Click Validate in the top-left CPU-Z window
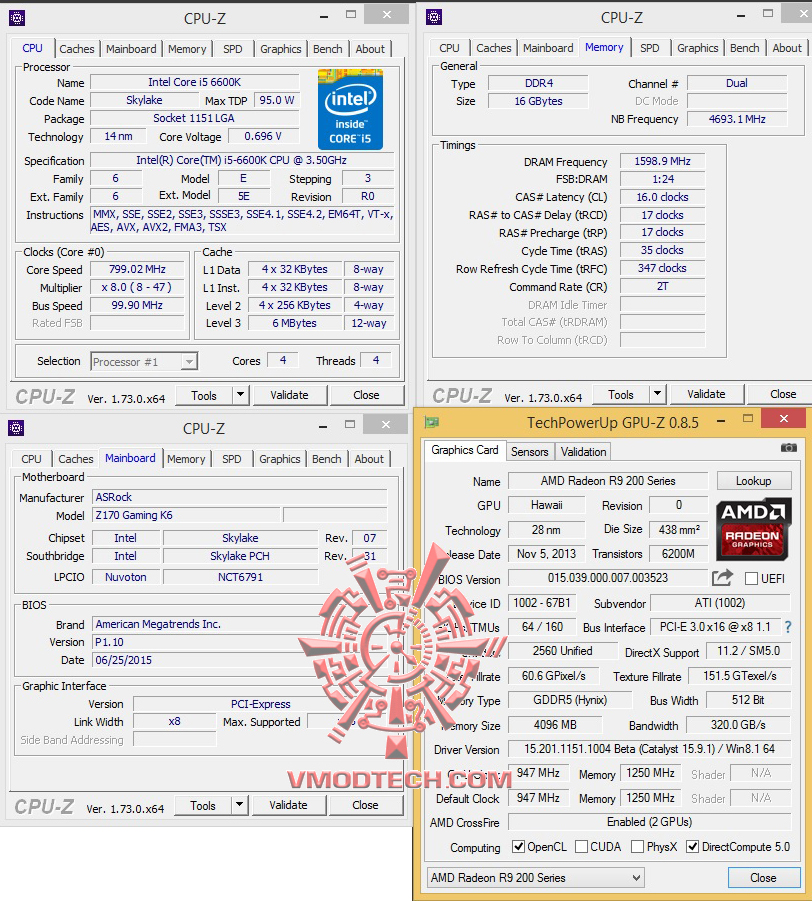The width and height of the screenshot is (812, 901). [x=289, y=395]
